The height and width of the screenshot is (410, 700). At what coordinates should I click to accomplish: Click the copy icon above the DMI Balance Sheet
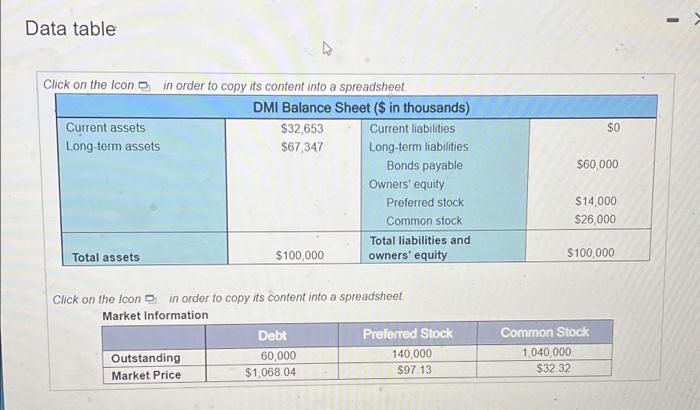(144, 86)
